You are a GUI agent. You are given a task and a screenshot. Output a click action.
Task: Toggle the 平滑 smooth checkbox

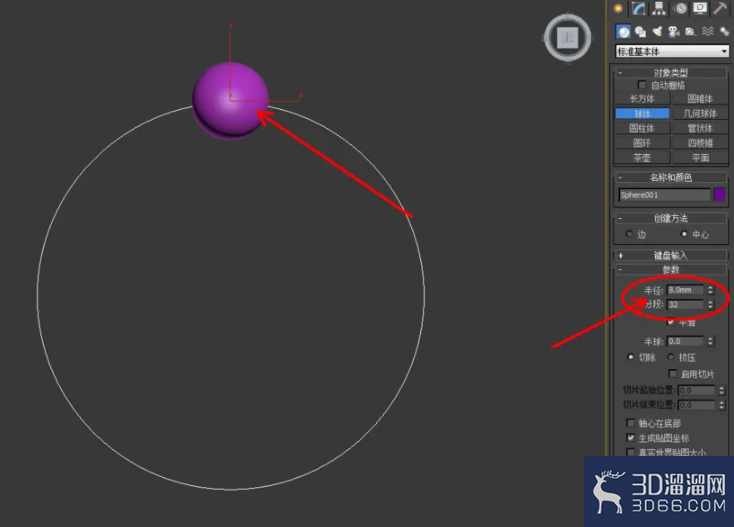671,322
